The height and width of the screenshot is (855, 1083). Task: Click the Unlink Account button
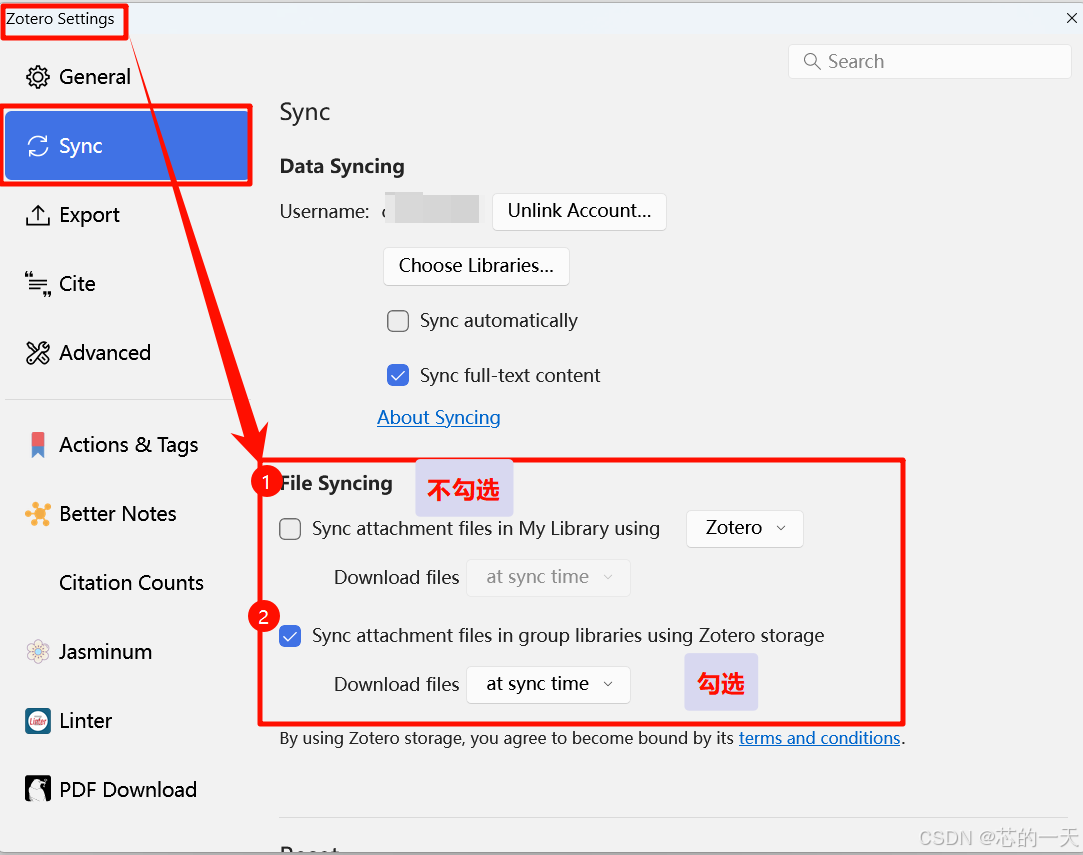[x=579, y=211]
